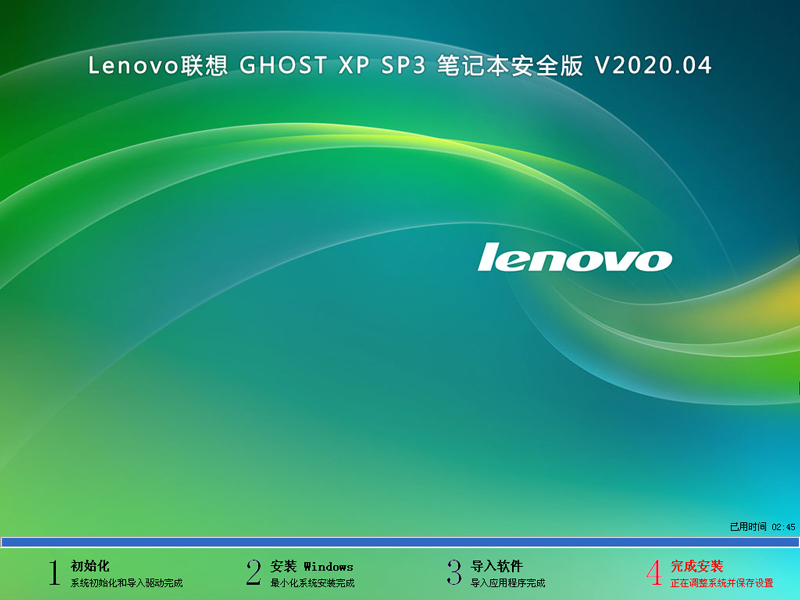
Task: Click the '初始化' step heading
Action: click(x=90, y=566)
